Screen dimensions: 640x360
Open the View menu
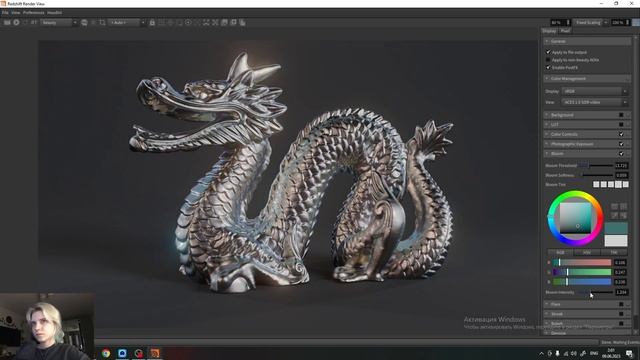pos(16,13)
